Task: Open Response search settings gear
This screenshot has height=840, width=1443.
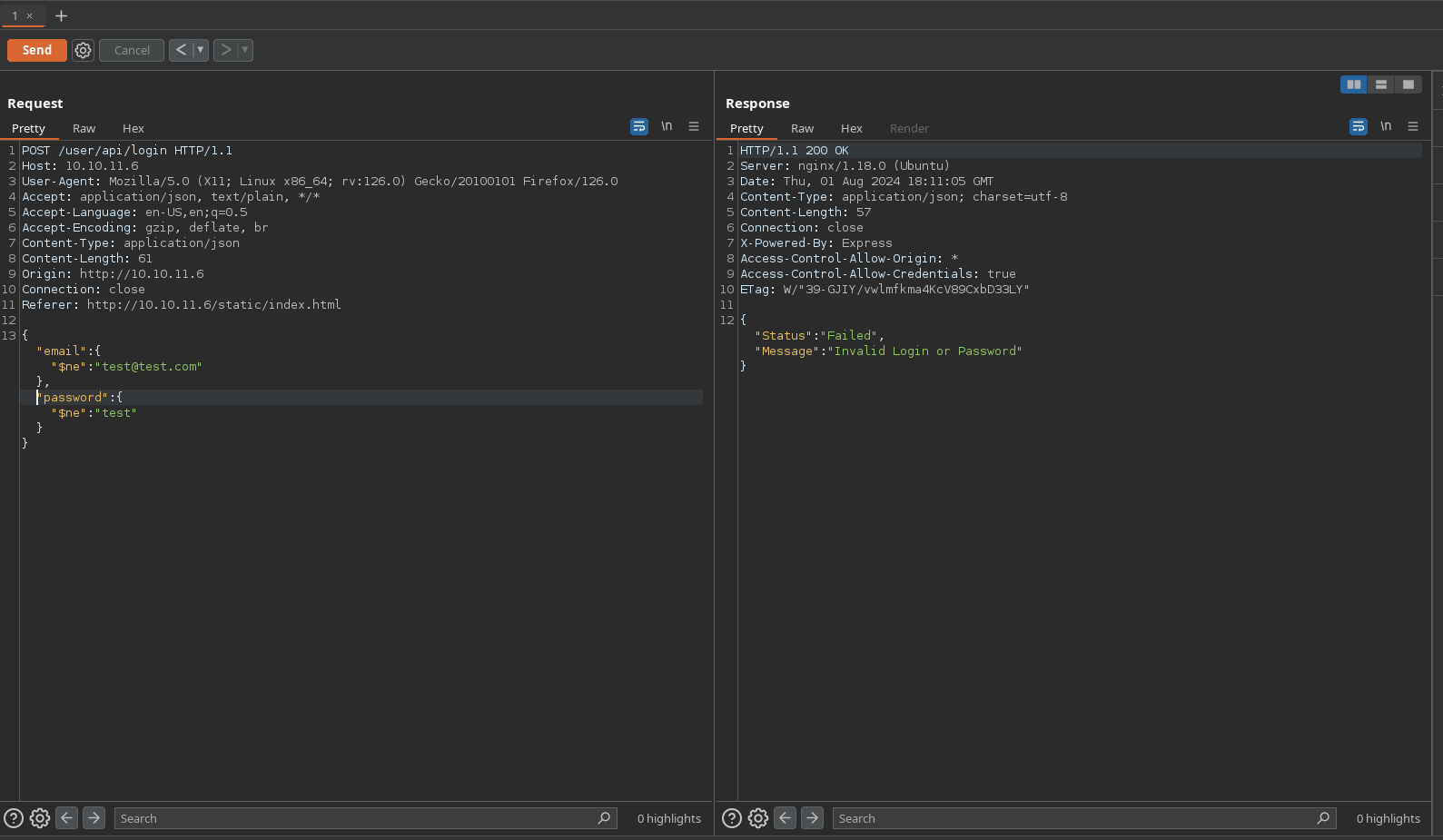Action: coord(758,818)
